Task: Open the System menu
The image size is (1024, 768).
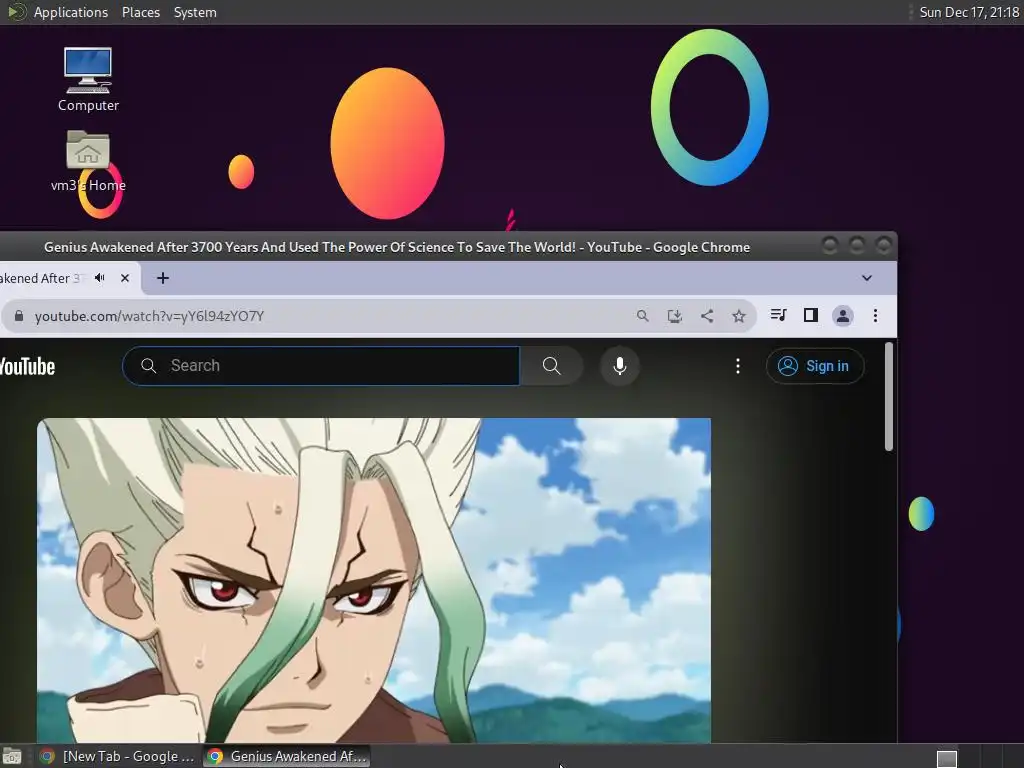Action: point(195,12)
